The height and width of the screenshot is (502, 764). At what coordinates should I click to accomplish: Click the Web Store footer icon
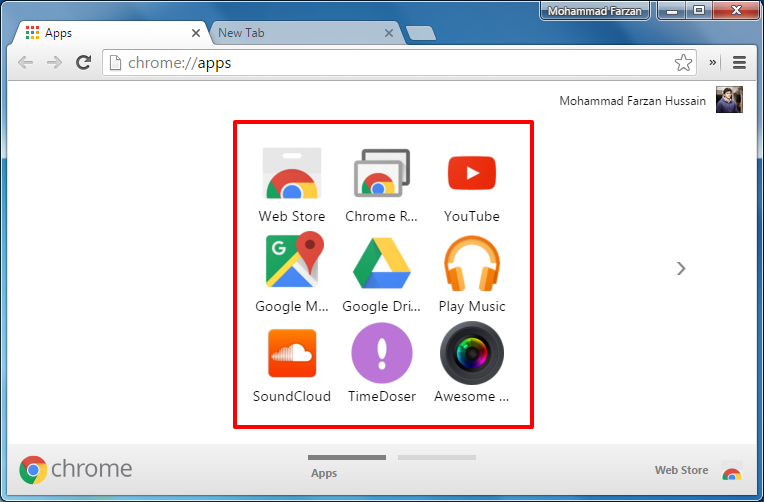(731, 471)
